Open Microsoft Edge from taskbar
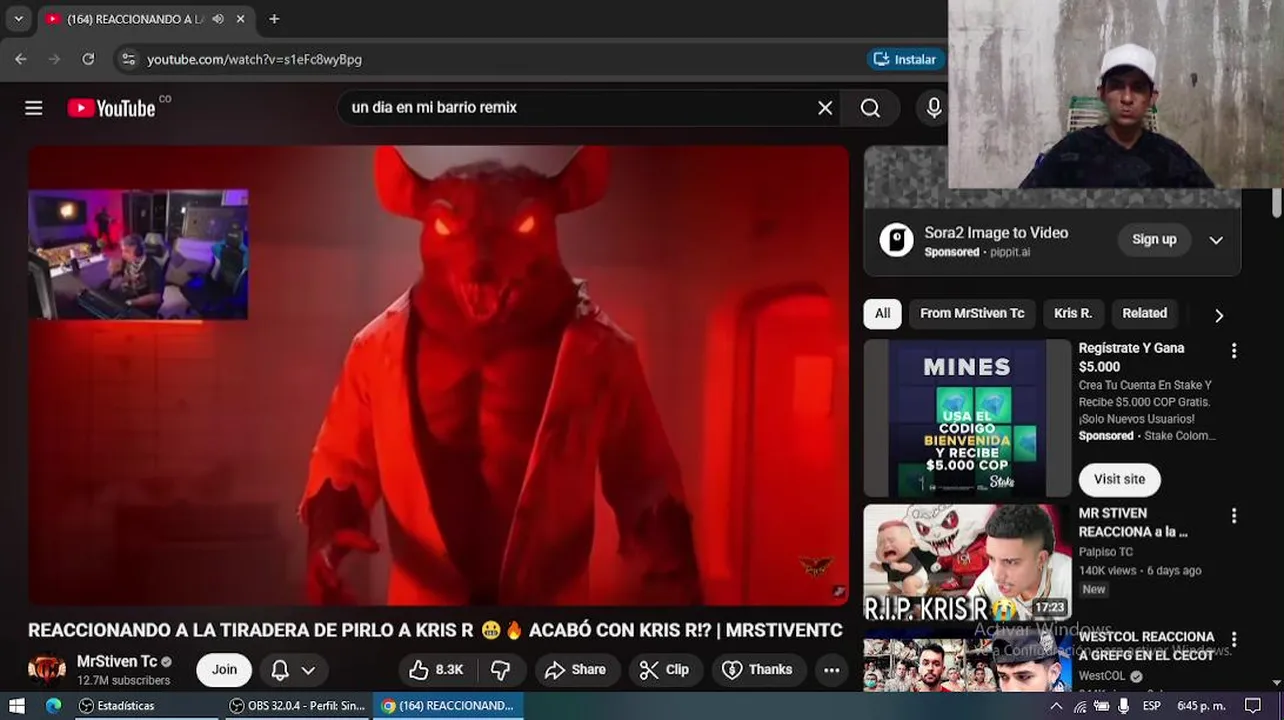Image resolution: width=1284 pixels, height=720 pixels. click(x=53, y=706)
